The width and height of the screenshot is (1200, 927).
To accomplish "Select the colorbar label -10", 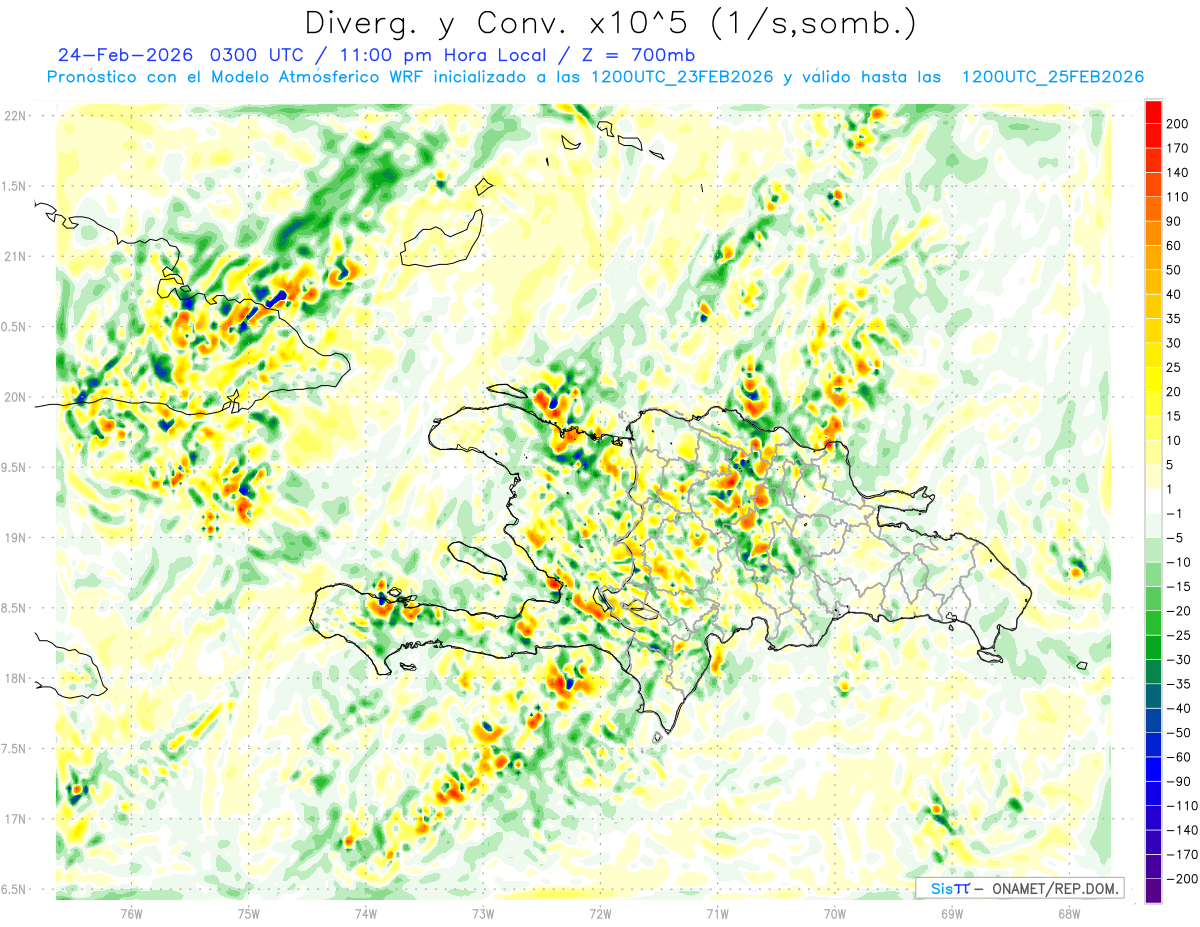I will pyautogui.click(x=1179, y=562).
